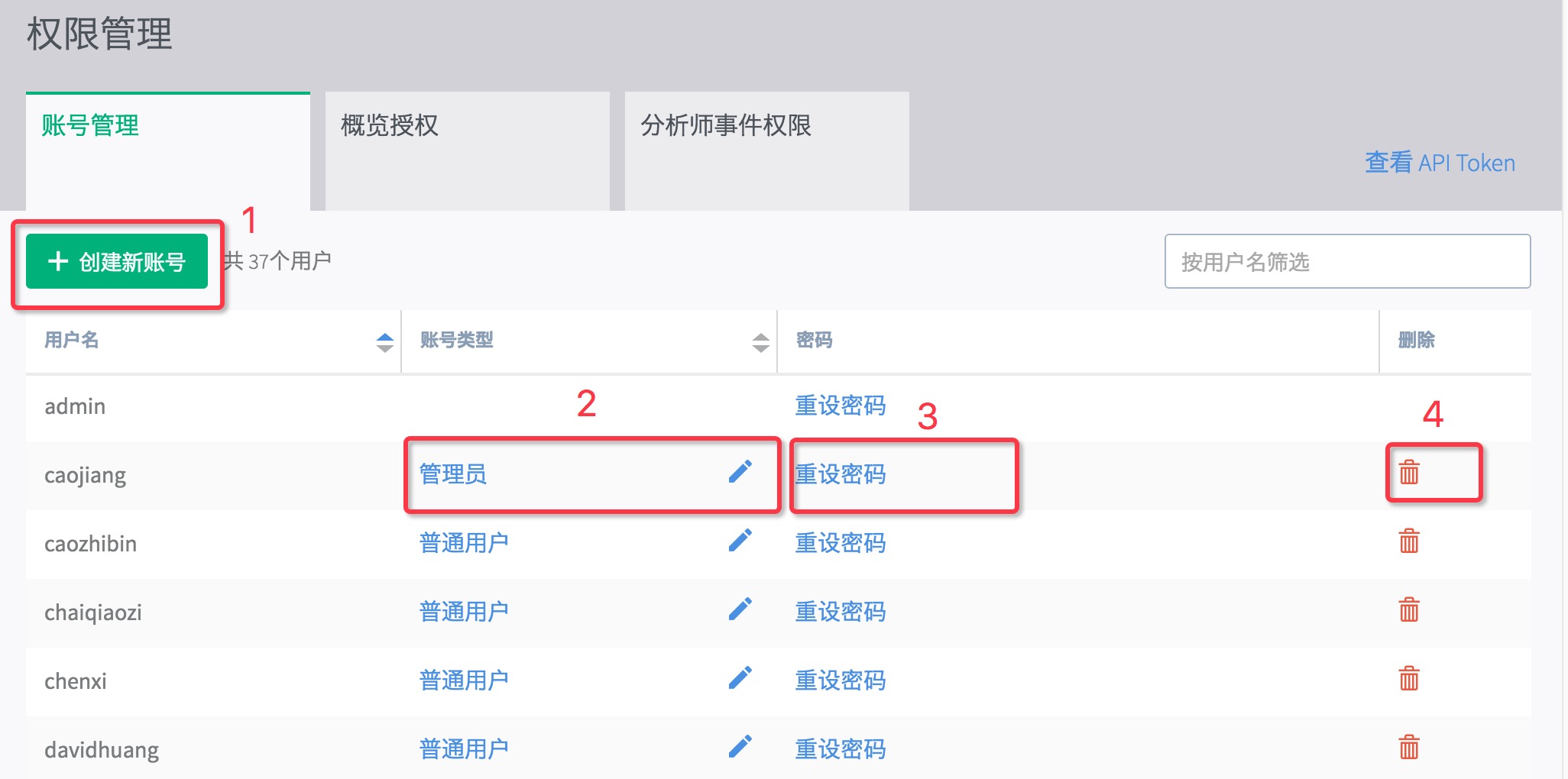
Task: Sort by 用户名 column arrows
Action: pyautogui.click(x=385, y=342)
